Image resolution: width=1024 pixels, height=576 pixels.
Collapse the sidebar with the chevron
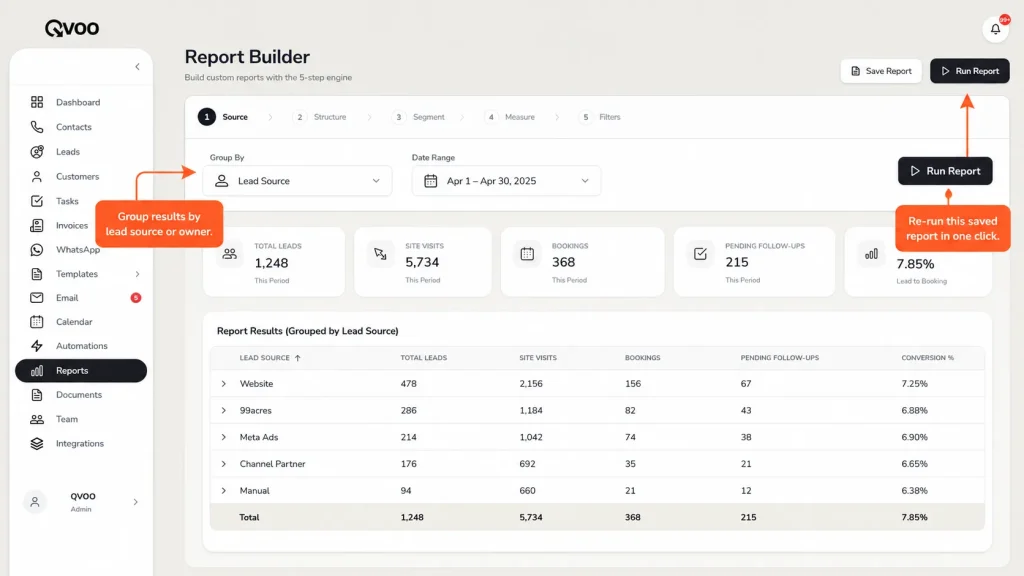pos(137,67)
